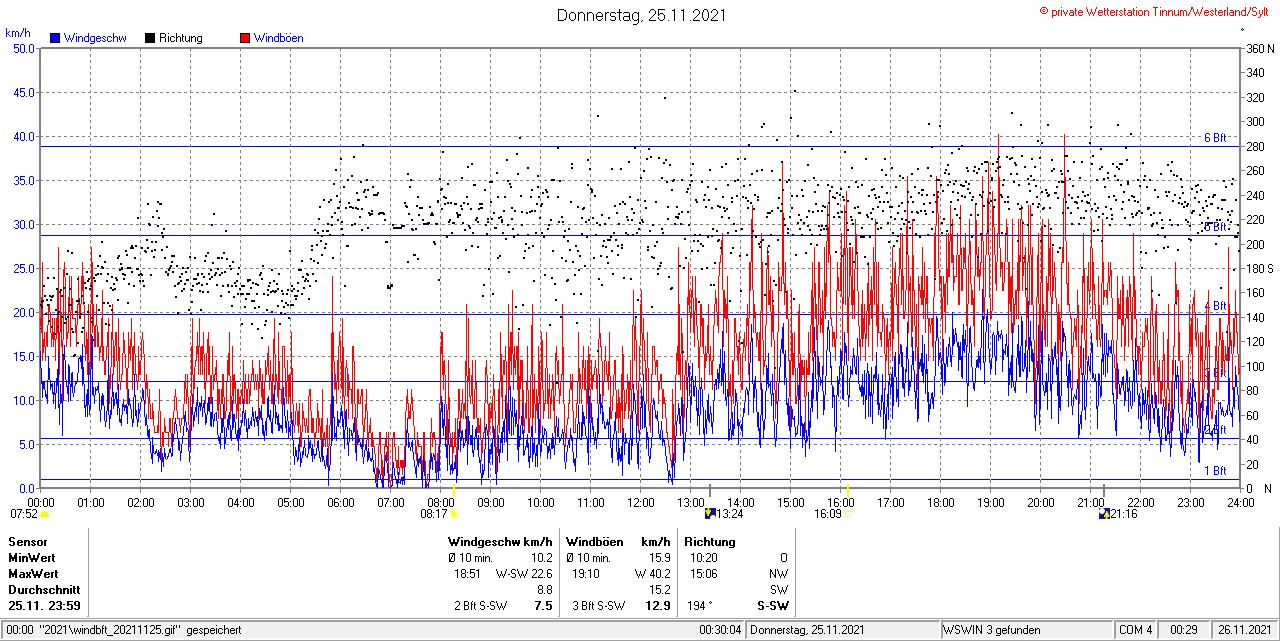Click the chart title Donnerstag, 25.11.2021
Viewport: 1280px width, 641px height.
pyautogui.click(x=642, y=15)
